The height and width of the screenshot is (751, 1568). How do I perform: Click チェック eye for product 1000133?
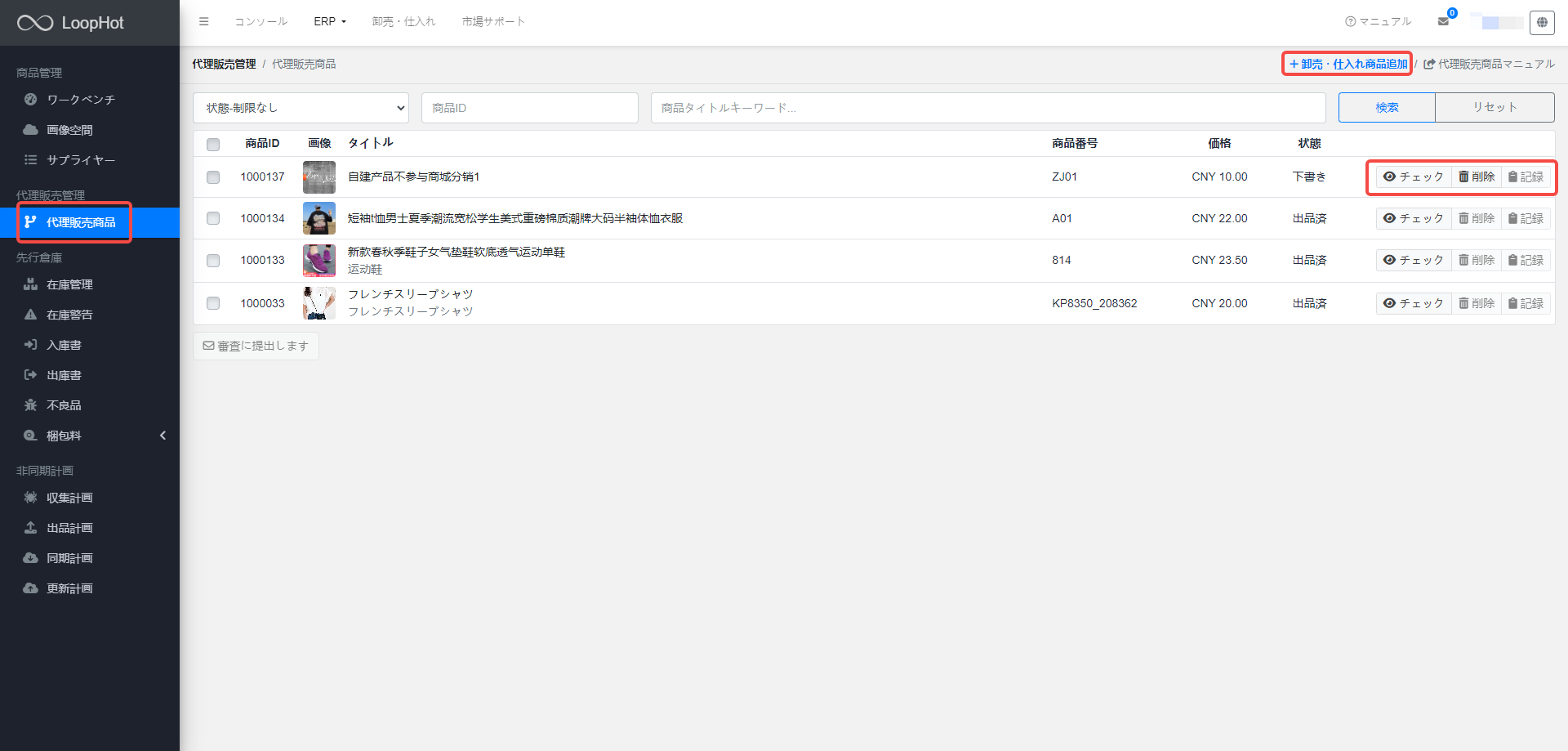point(1414,260)
